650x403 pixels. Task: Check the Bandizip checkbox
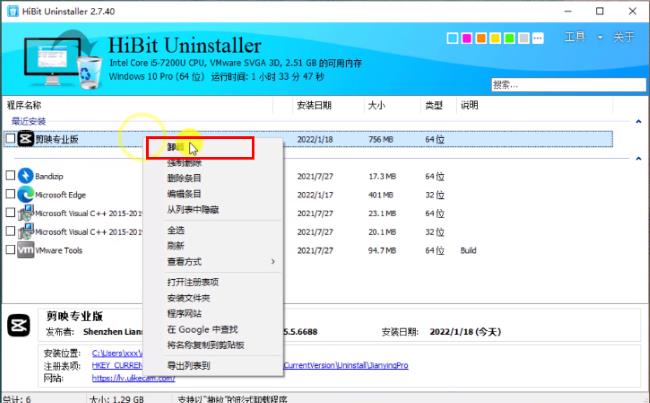[x=10, y=175]
